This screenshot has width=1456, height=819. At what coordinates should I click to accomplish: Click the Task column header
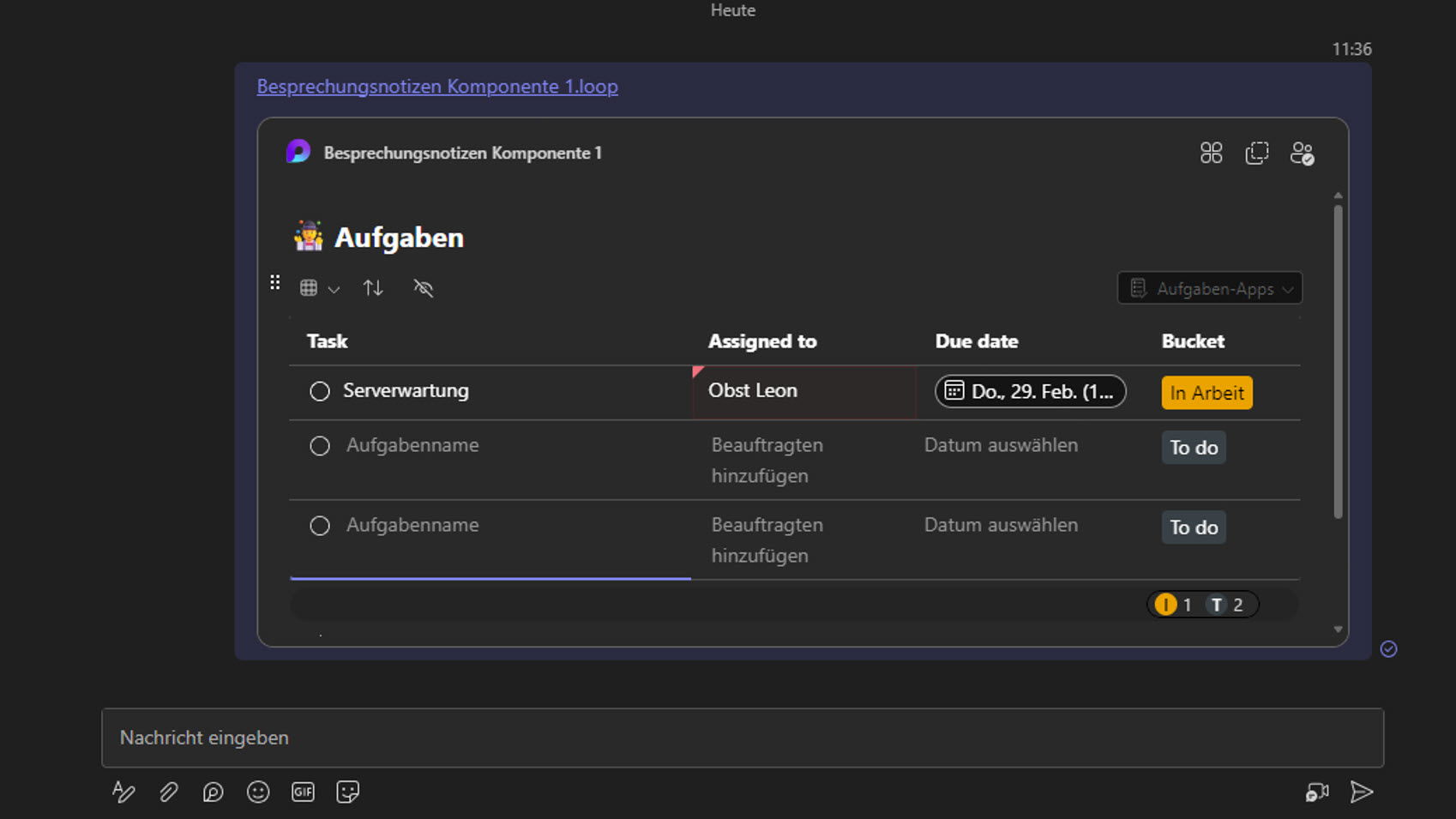coord(327,340)
